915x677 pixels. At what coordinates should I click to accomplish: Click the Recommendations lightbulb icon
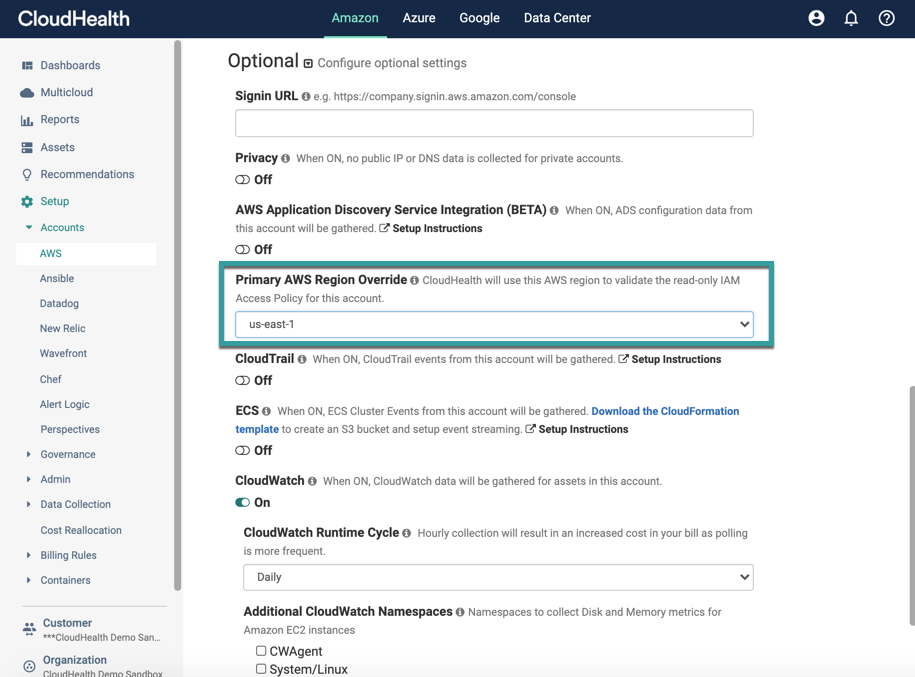click(27, 175)
